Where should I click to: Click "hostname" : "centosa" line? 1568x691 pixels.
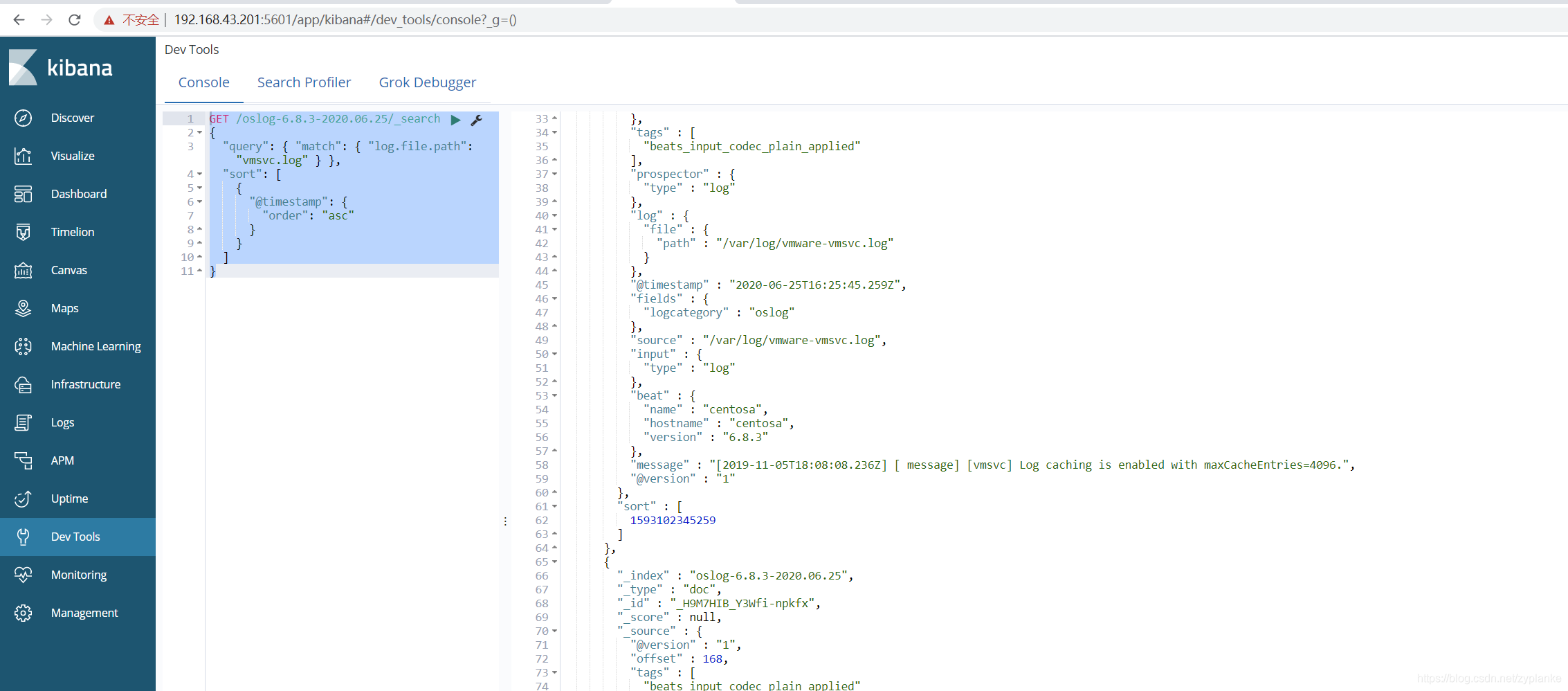click(718, 423)
